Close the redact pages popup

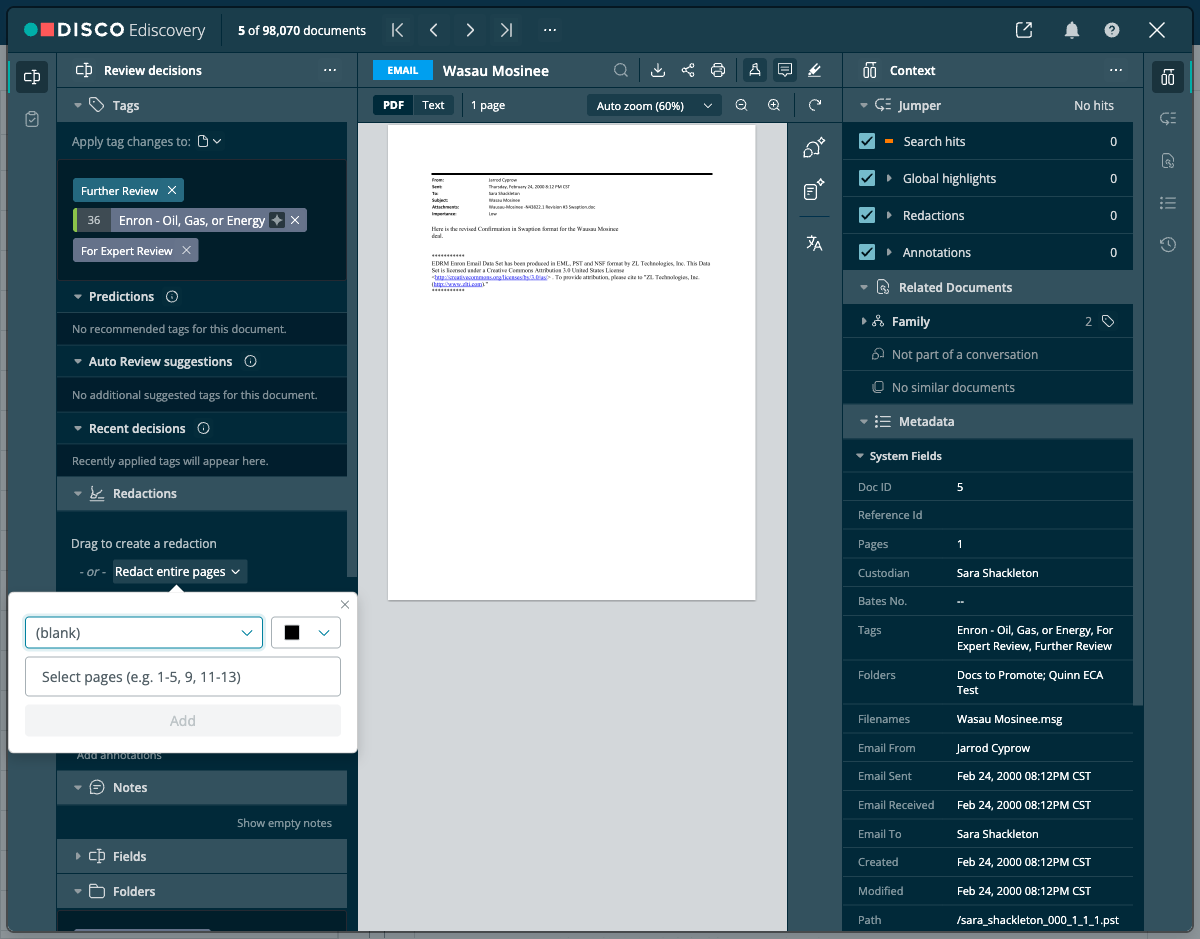(345, 604)
